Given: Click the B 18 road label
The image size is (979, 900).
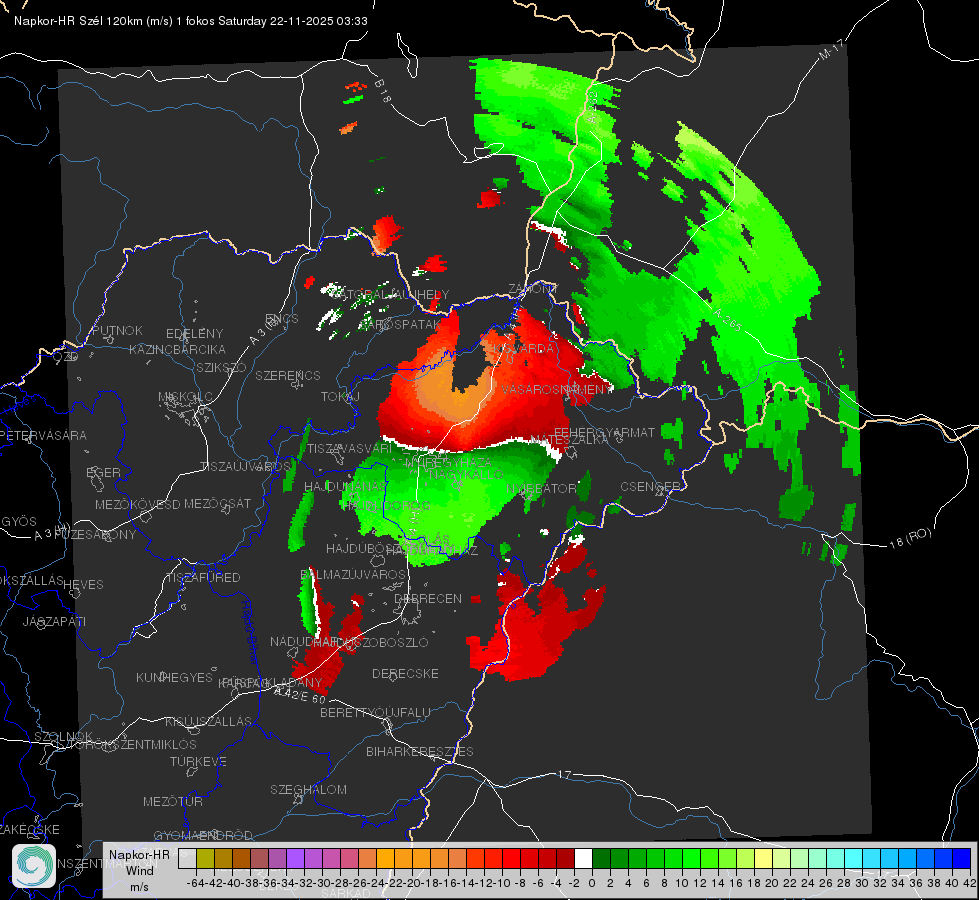Looking at the screenshot, I should (x=383, y=91).
